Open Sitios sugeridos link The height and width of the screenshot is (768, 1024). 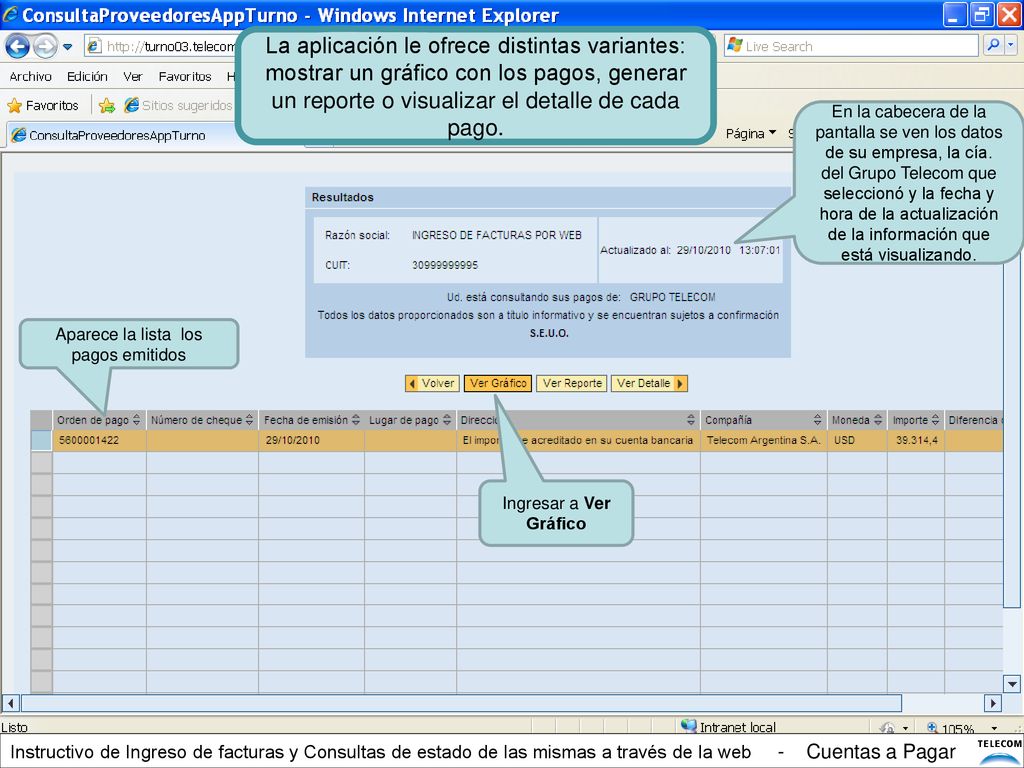click(178, 105)
